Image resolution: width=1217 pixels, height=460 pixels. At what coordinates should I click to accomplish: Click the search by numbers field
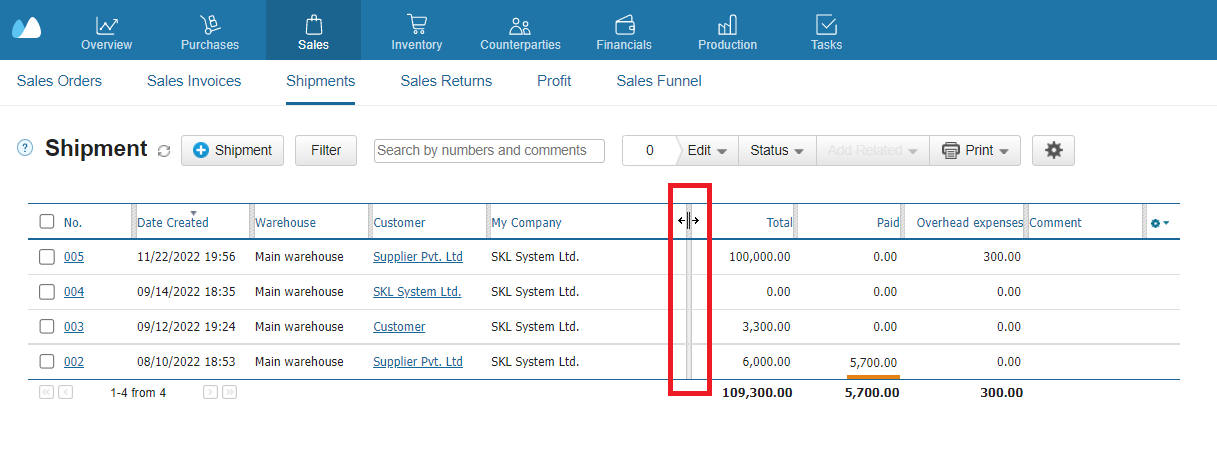[490, 150]
